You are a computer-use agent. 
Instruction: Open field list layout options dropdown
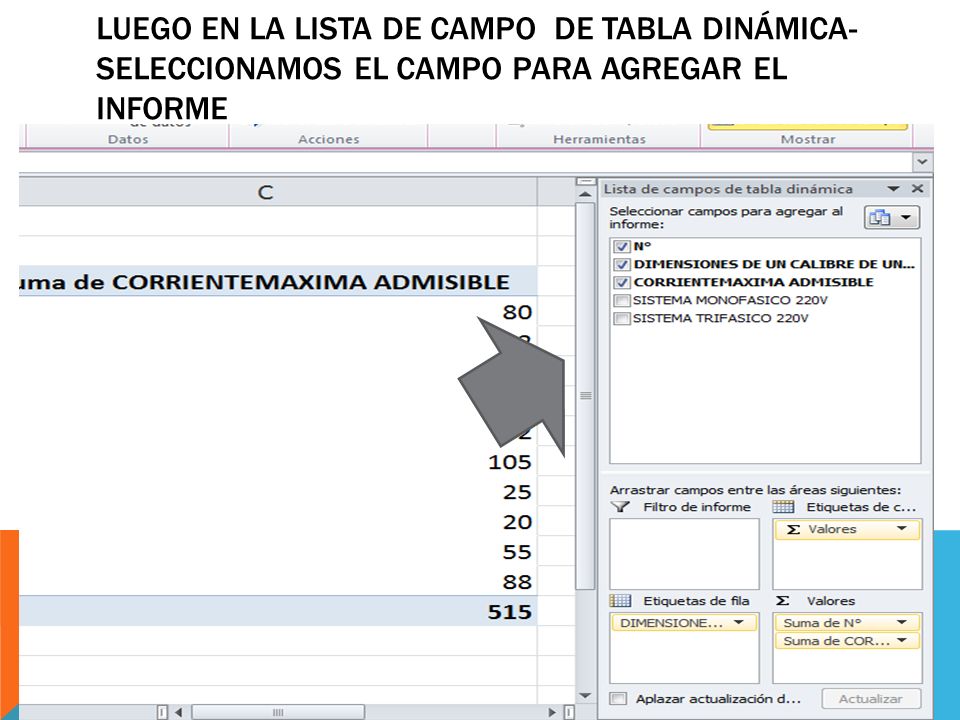coord(892,217)
